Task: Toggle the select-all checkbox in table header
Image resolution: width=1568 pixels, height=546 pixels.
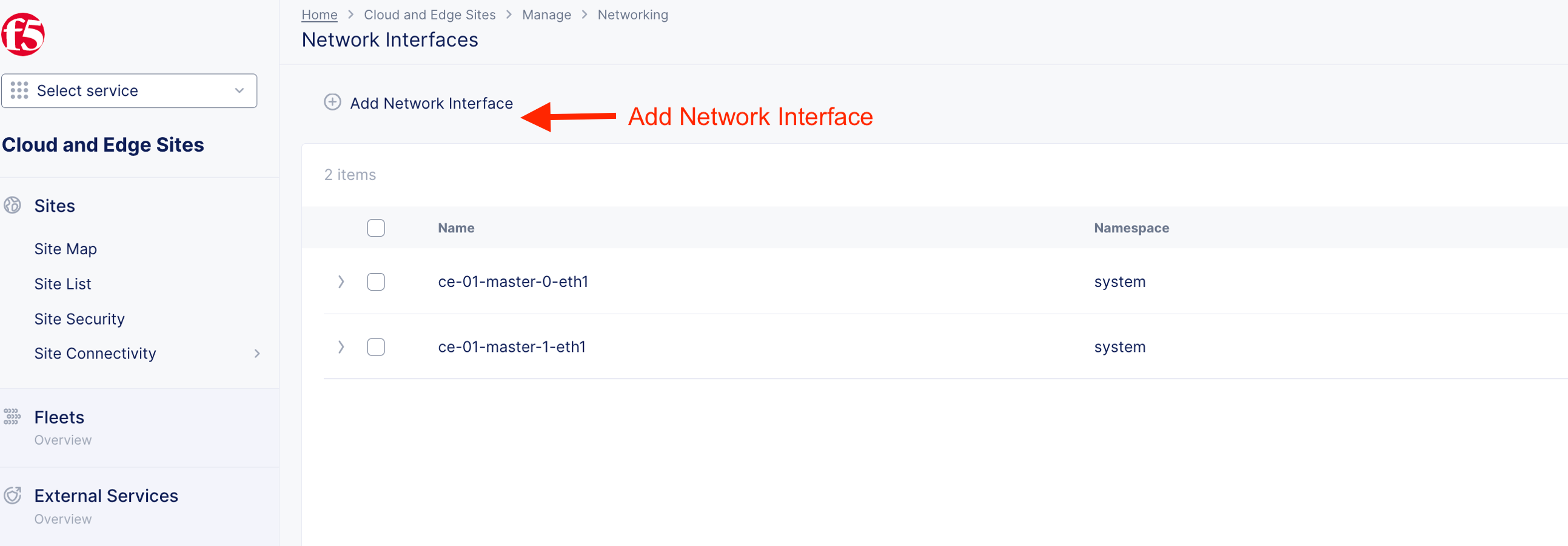Action: tap(376, 228)
